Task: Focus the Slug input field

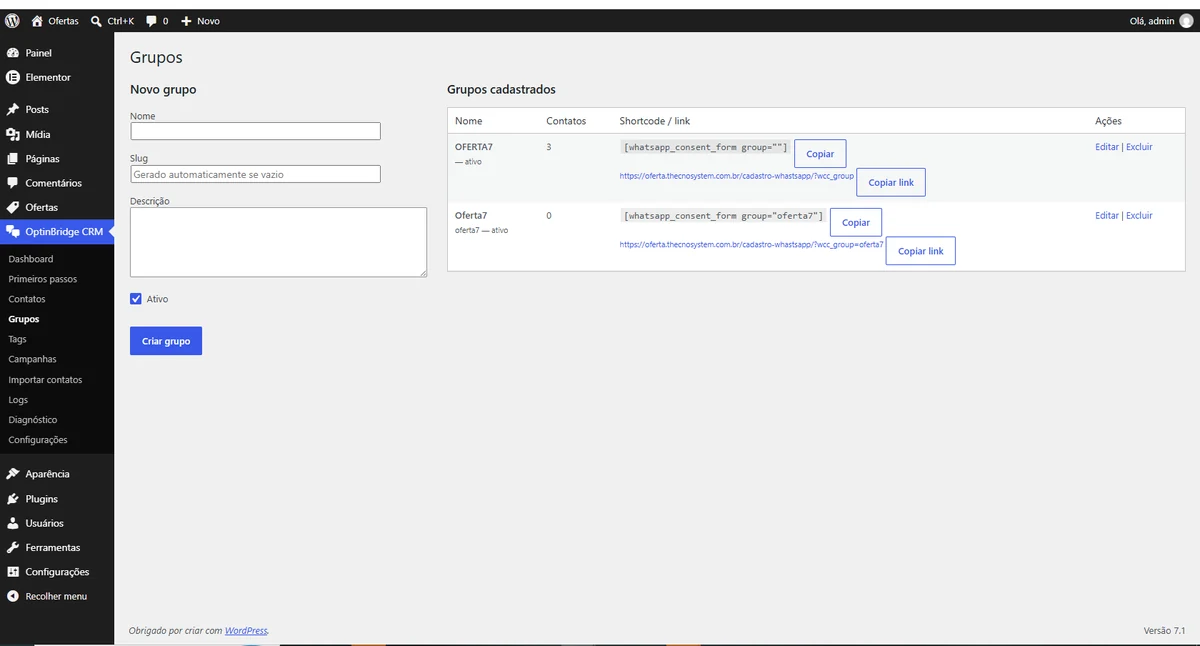Action: pyautogui.click(x=255, y=174)
